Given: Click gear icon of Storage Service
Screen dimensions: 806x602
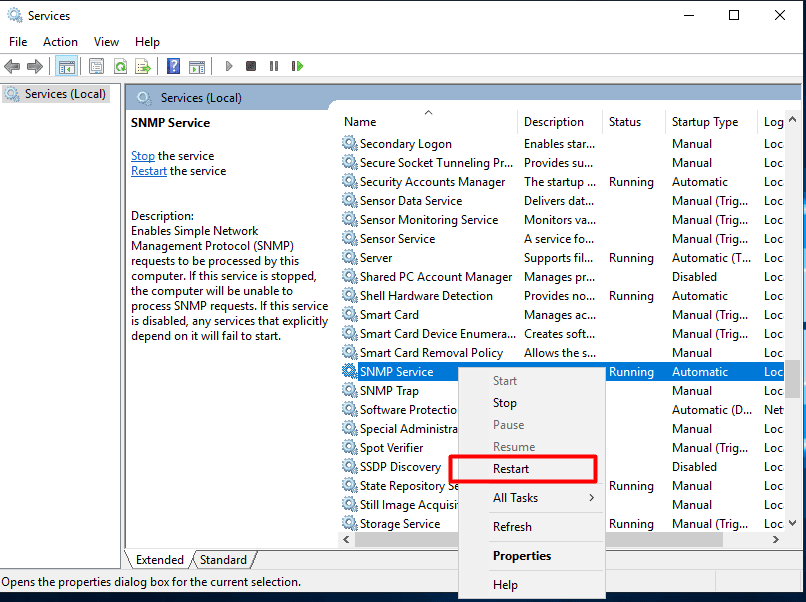Looking at the screenshot, I should 350,524.
